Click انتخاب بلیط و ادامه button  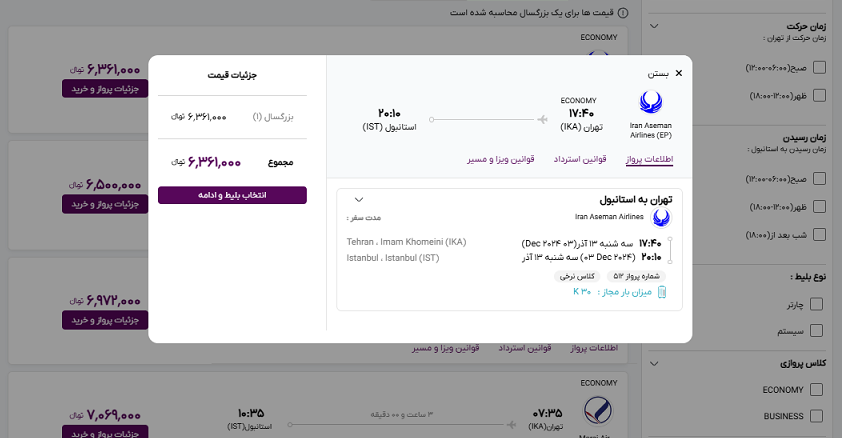232,195
